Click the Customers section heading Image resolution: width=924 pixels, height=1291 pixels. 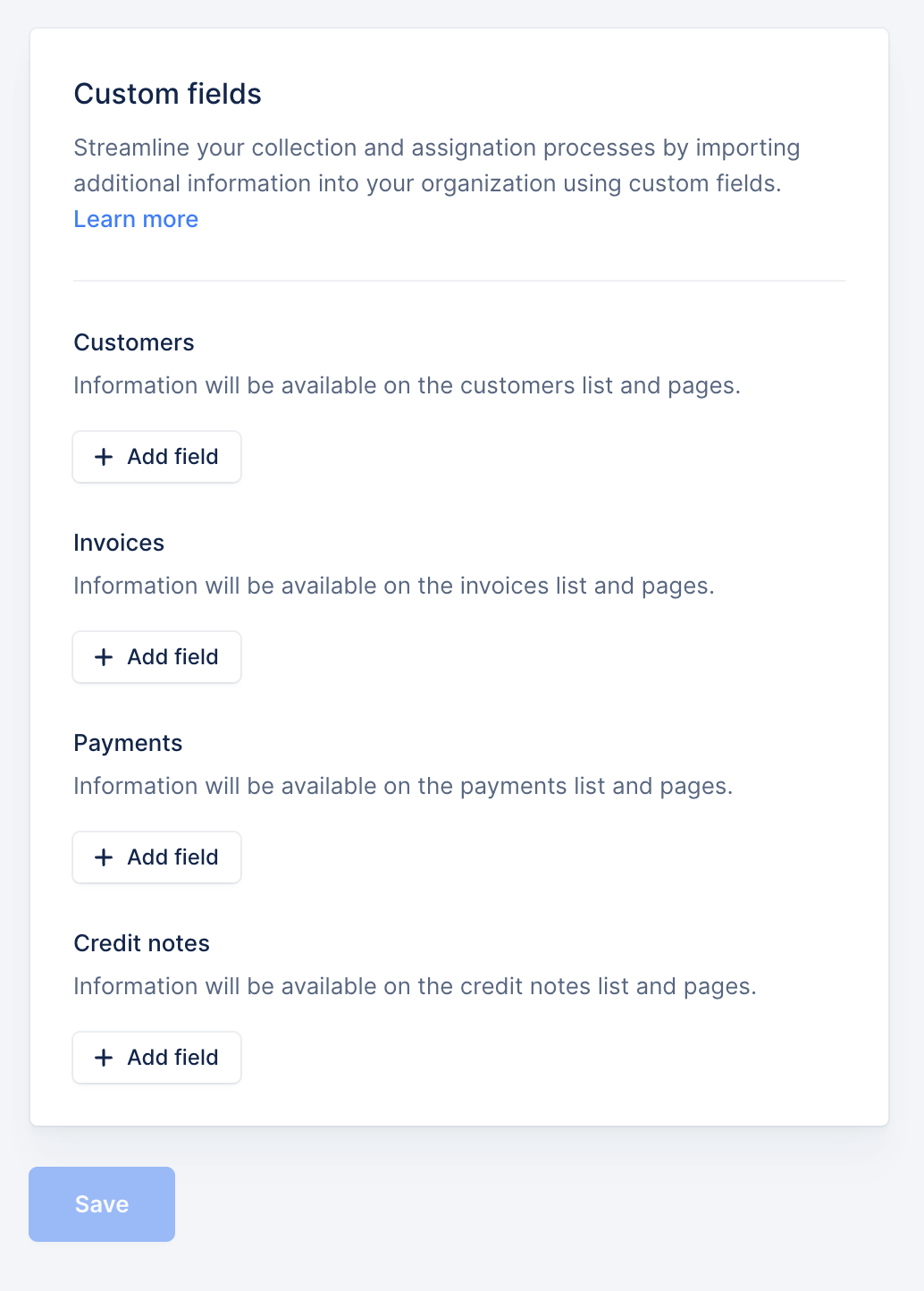[134, 342]
